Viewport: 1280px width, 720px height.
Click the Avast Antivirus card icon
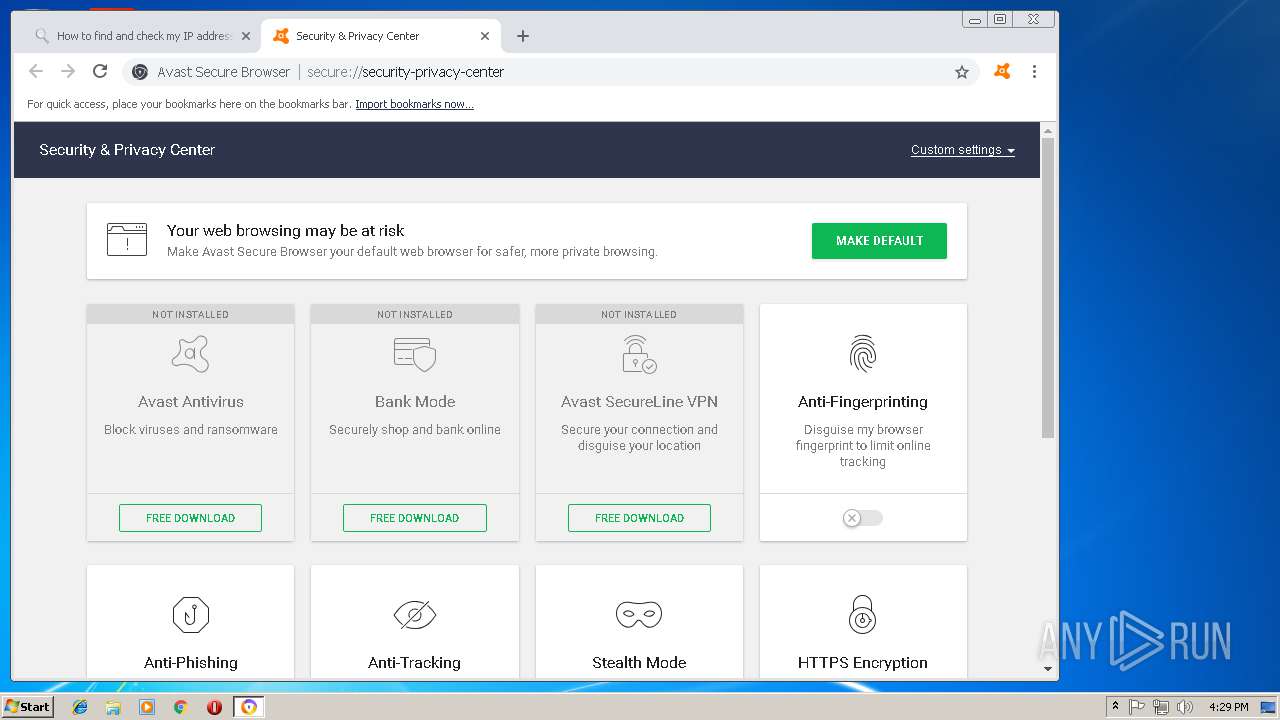coord(190,354)
